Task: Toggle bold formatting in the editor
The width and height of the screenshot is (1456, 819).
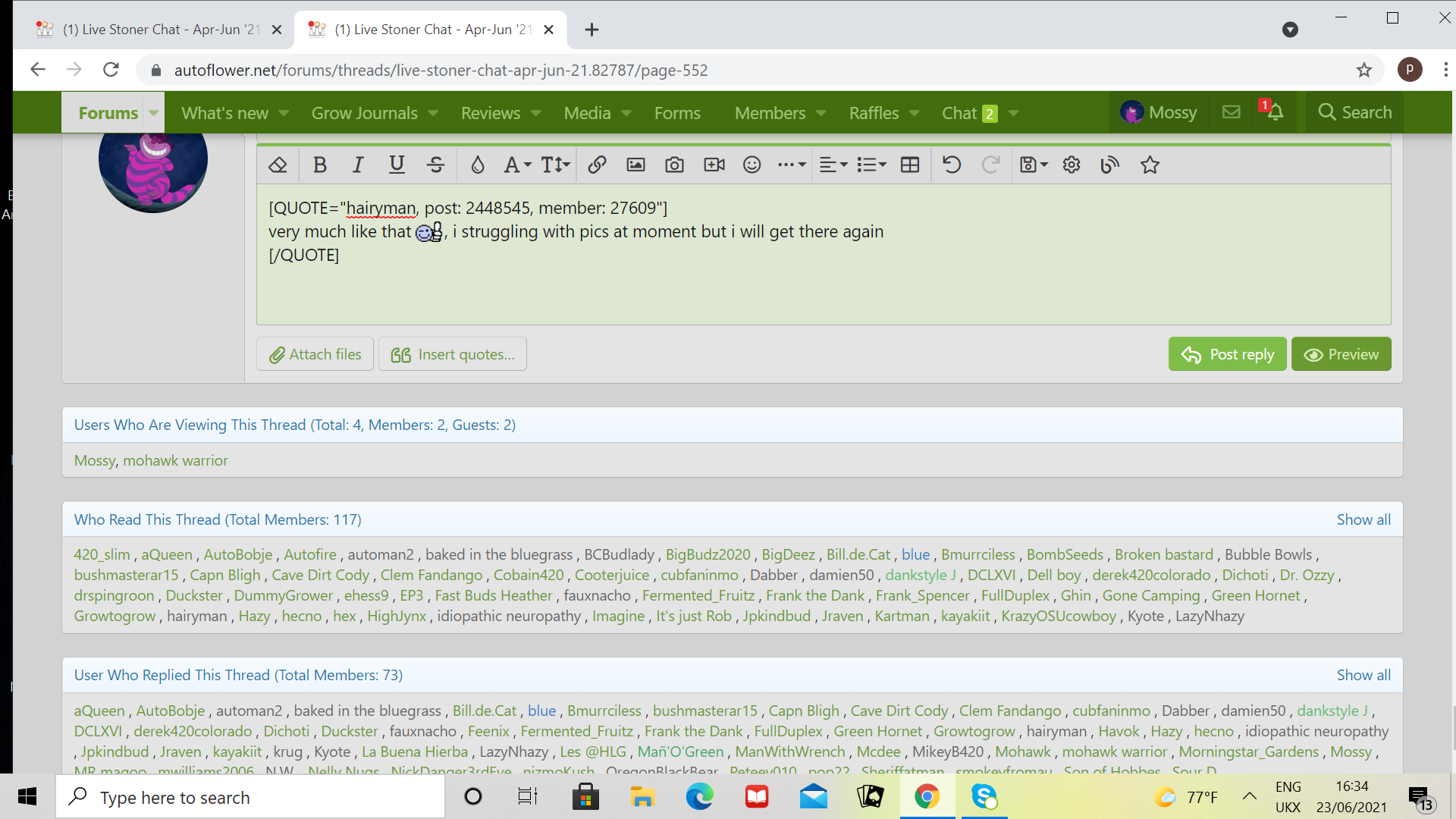Action: click(x=319, y=165)
